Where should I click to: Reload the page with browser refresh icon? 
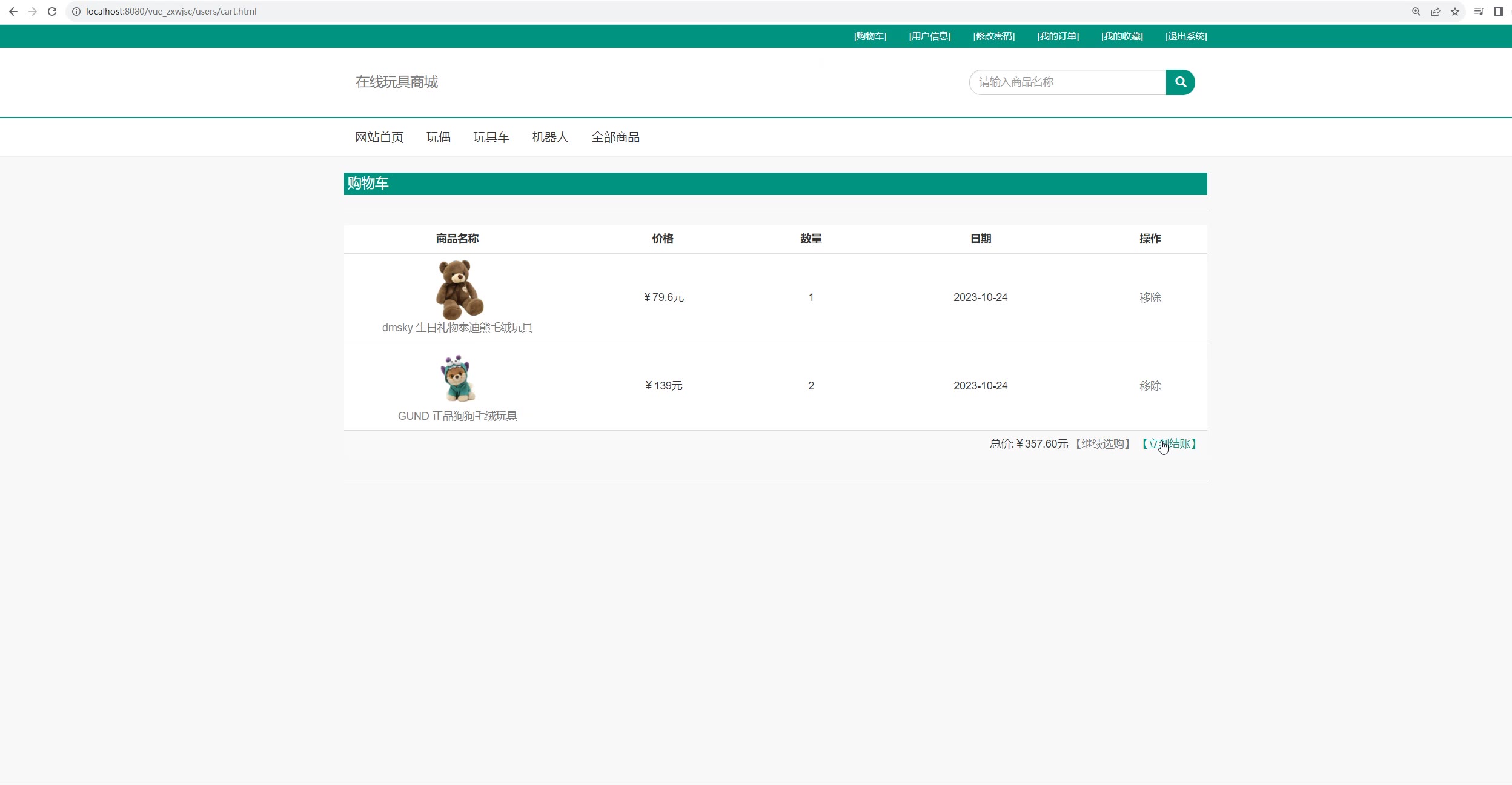[52, 12]
